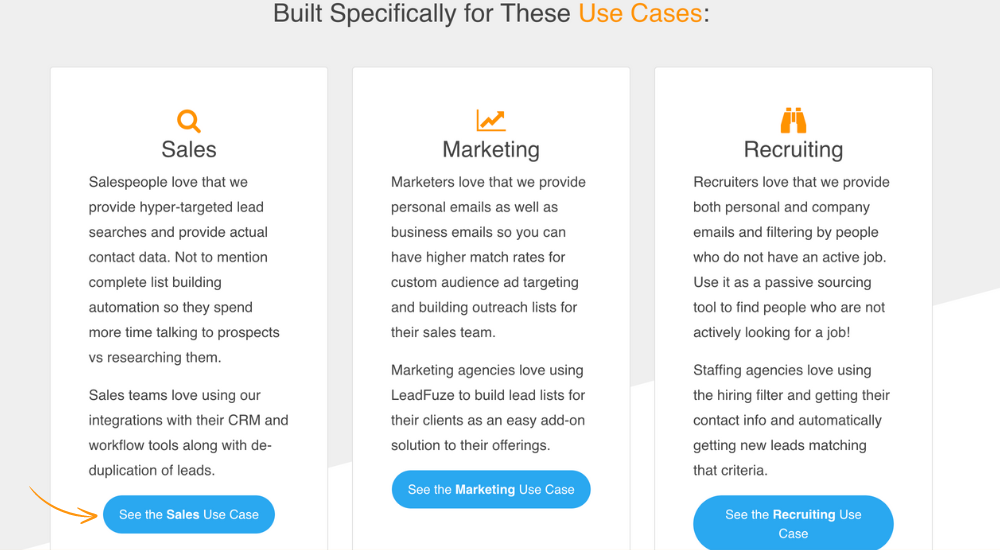Select the Recruiting card heading
1000x550 pixels.
tap(793, 149)
